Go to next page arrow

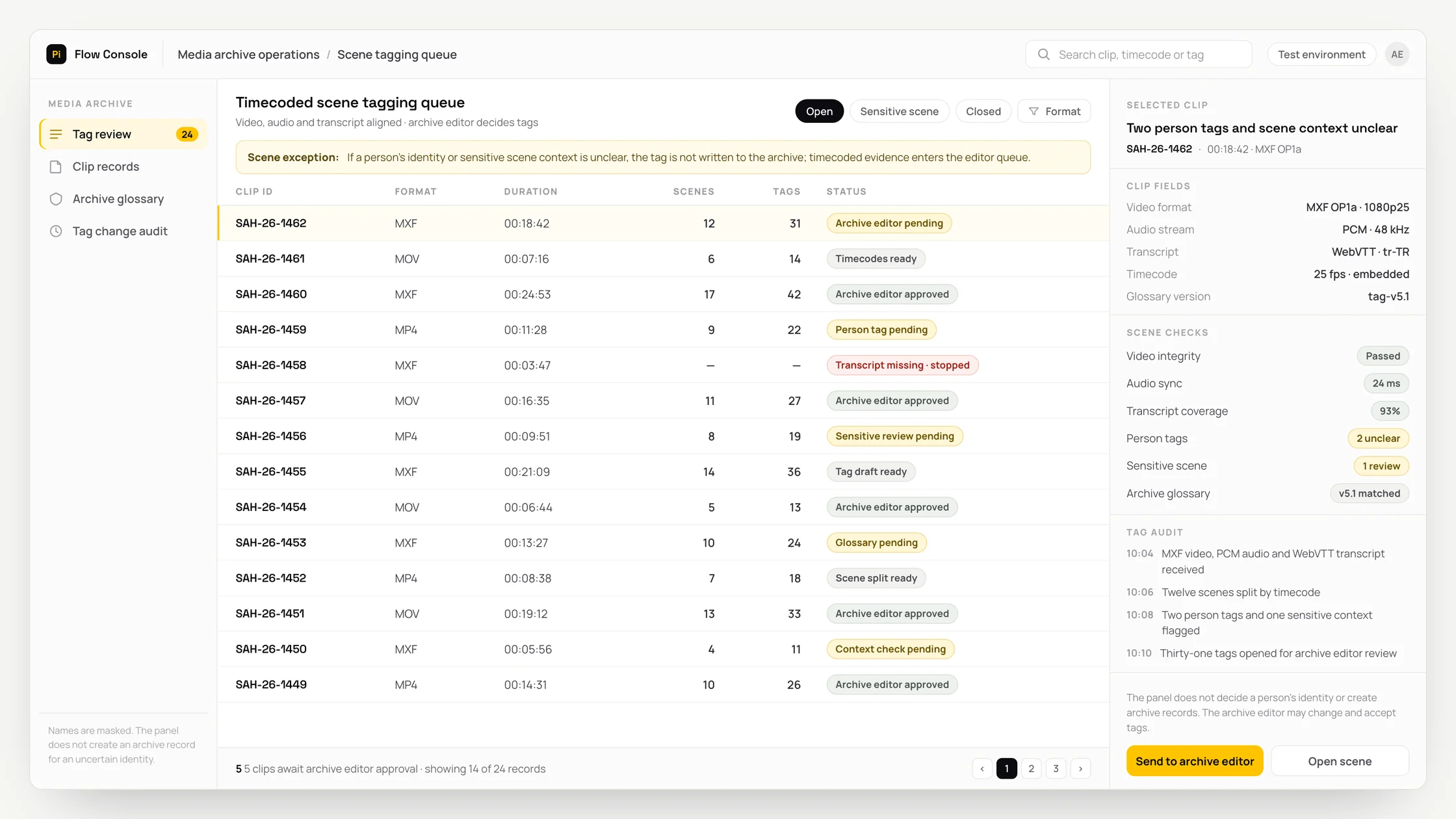point(1080,769)
